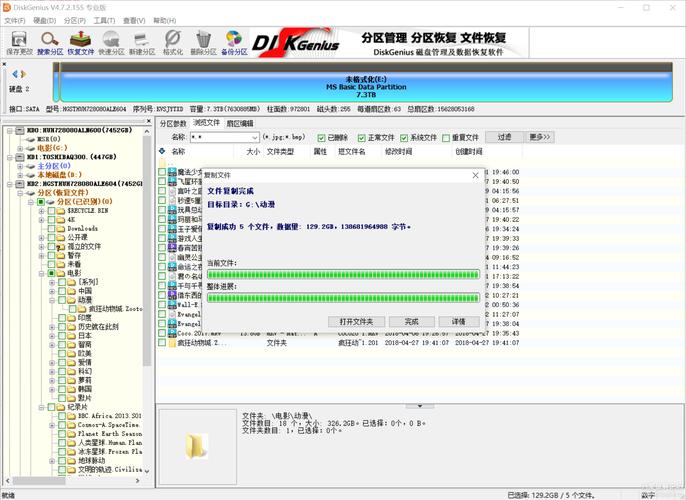Viewport: 686px width, 500px height.
Task: Toggle checkbox for 分区(已识别)(0) partition
Action: 41,202
